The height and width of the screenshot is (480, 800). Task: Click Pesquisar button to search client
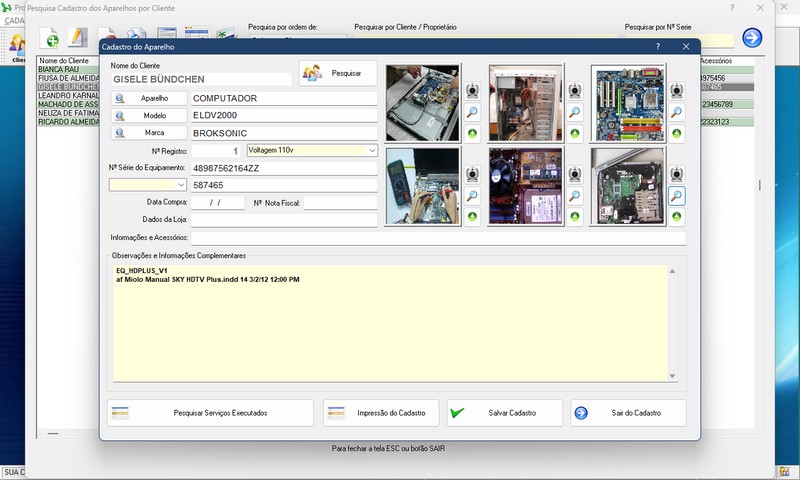click(338, 73)
